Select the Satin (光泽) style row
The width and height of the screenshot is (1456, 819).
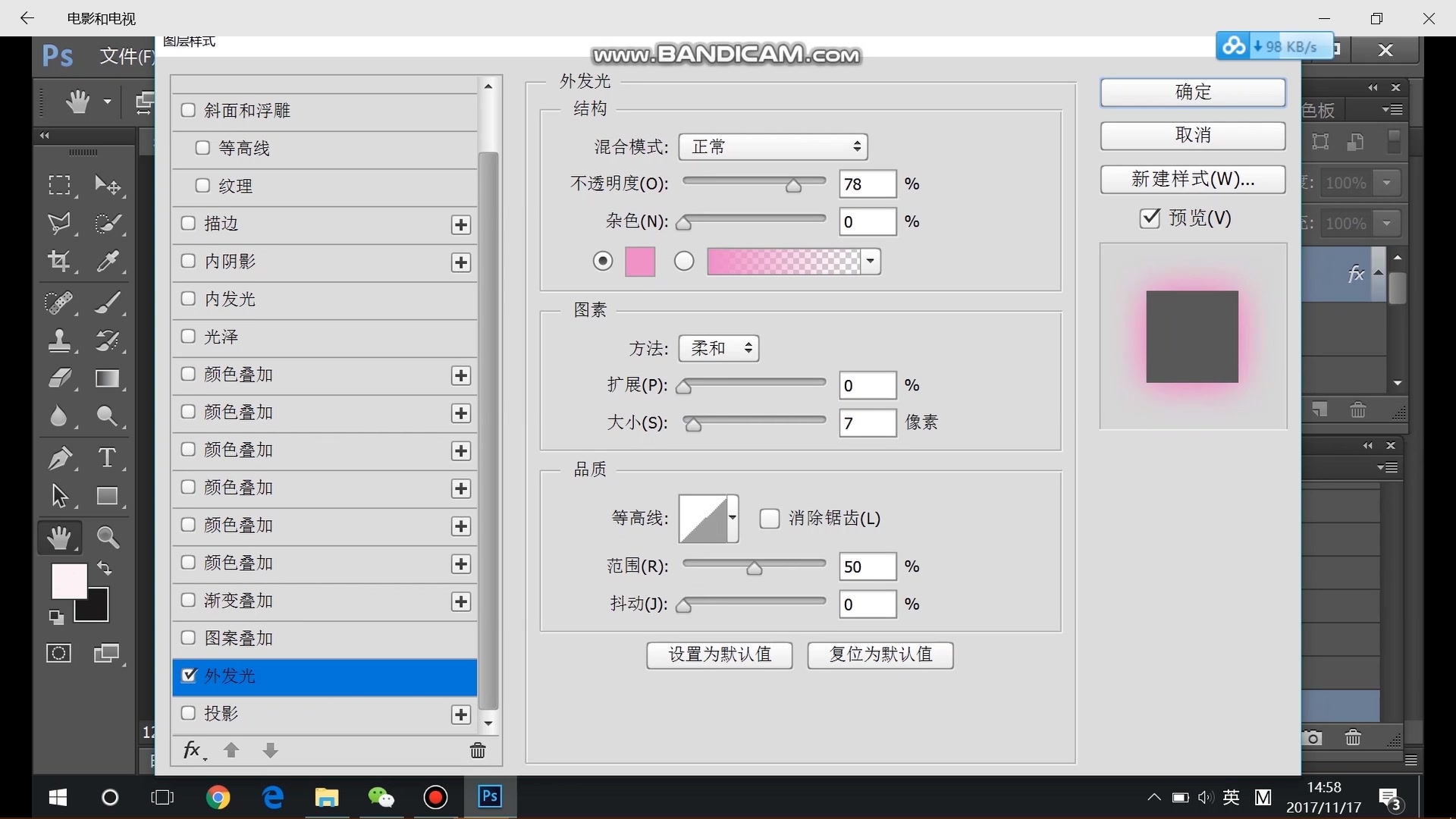coord(325,337)
